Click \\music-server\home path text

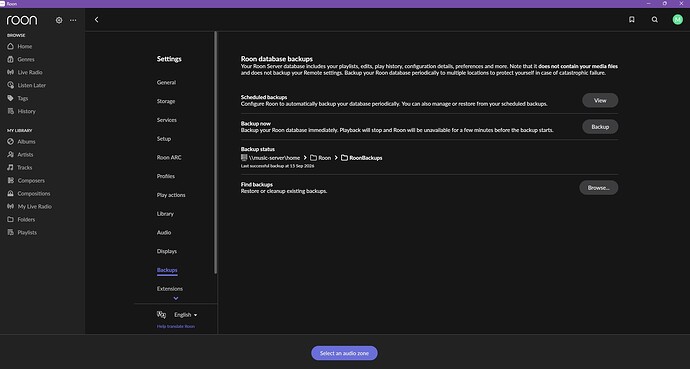click(x=274, y=157)
